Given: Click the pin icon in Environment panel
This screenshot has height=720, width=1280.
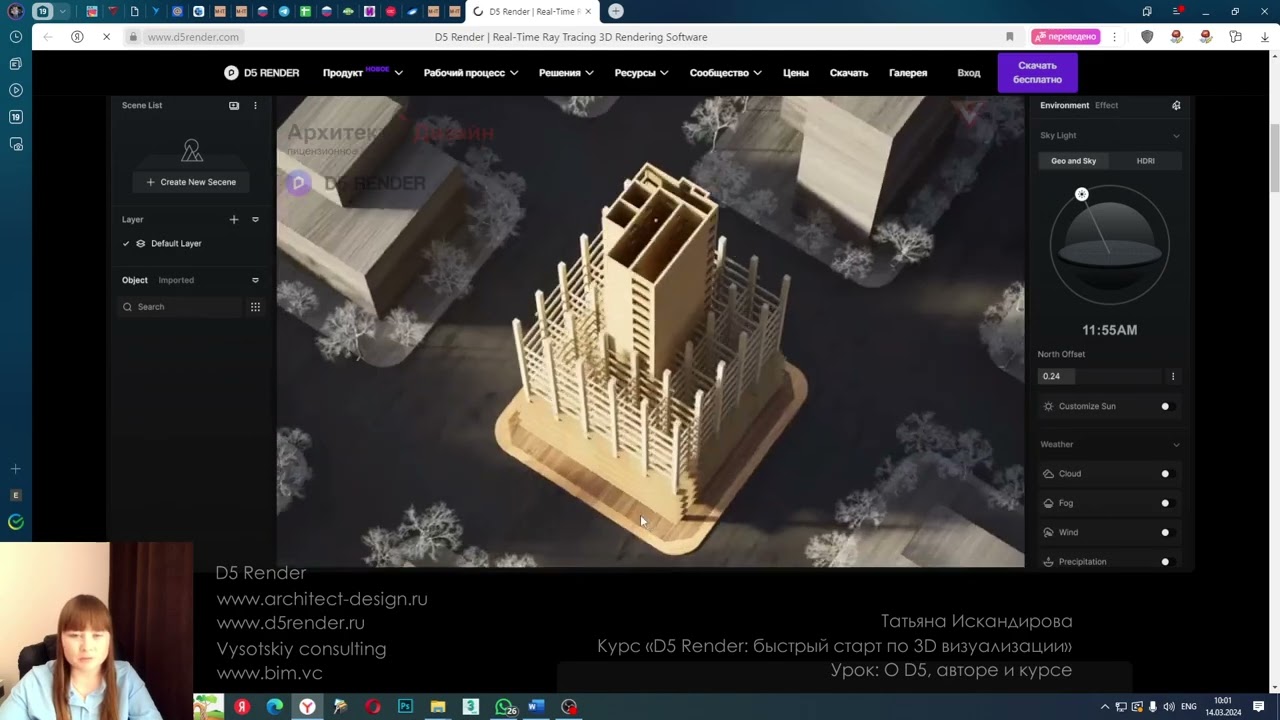Looking at the screenshot, I should click(1176, 105).
